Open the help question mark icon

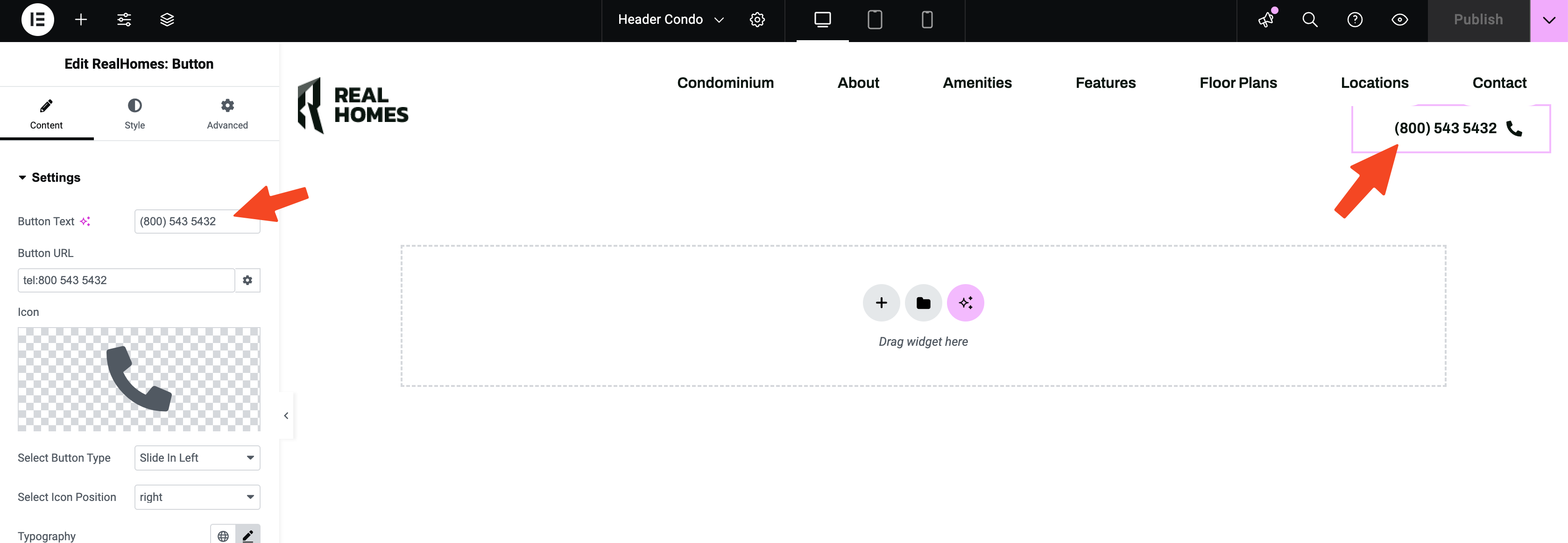(1355, 20)
